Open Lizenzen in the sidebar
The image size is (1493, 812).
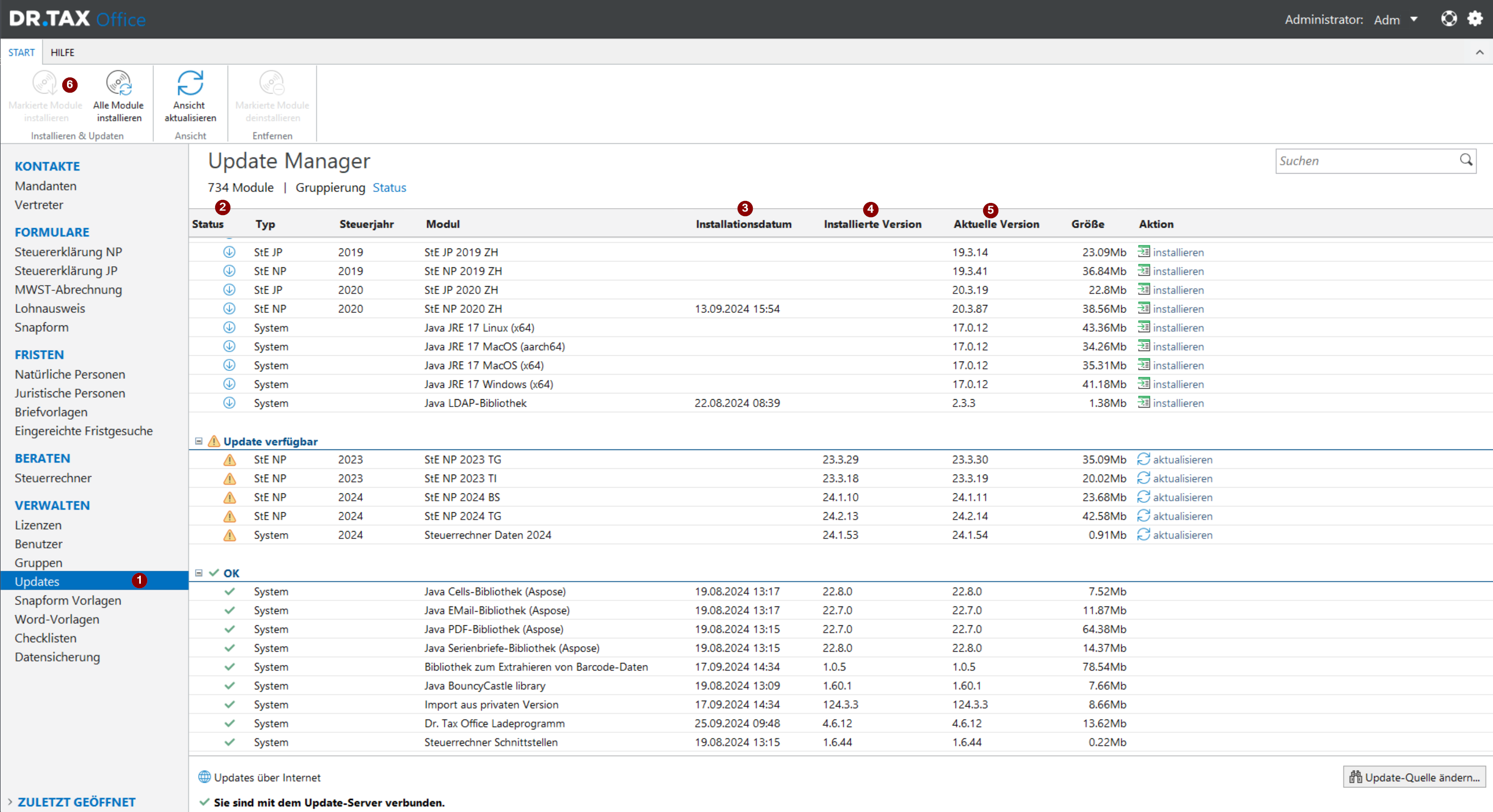click(x=38, y=525)
